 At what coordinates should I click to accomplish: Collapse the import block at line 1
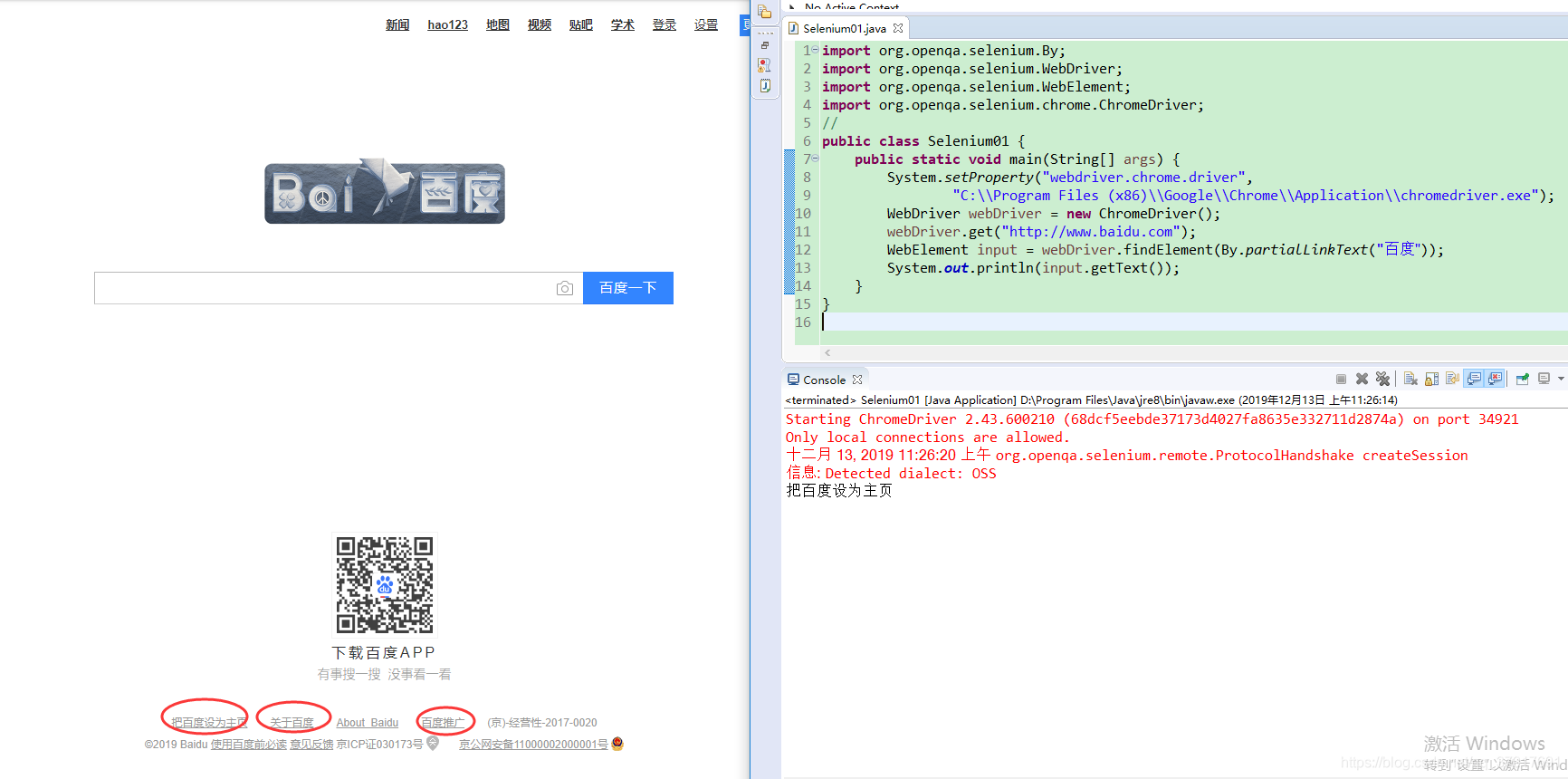coord(815,50)
